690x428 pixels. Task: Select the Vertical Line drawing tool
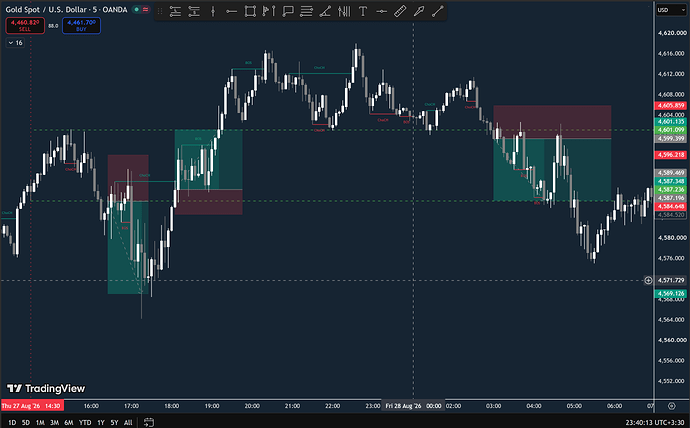pos(213,12)
